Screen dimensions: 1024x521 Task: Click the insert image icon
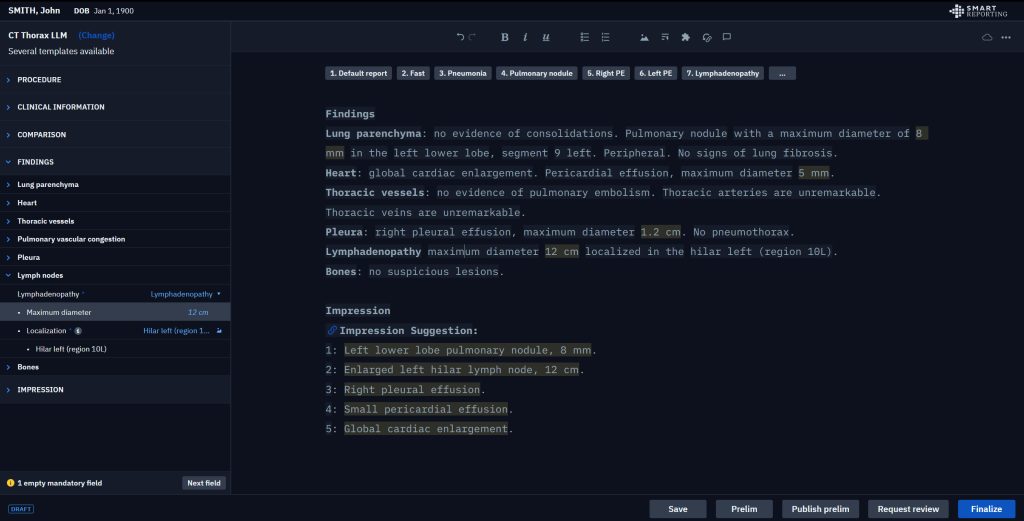(644, 37)
